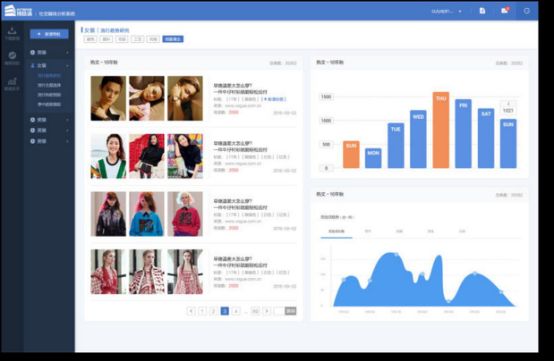Open the blue sweatshirt model thumbnail
554x361 pixels.
point(147,214)
